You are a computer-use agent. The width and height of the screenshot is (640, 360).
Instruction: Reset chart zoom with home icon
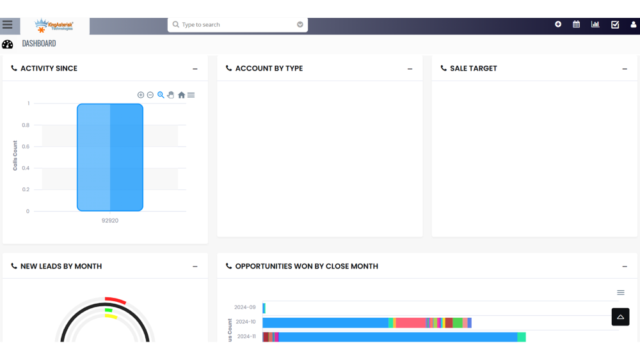coord(182,95)
